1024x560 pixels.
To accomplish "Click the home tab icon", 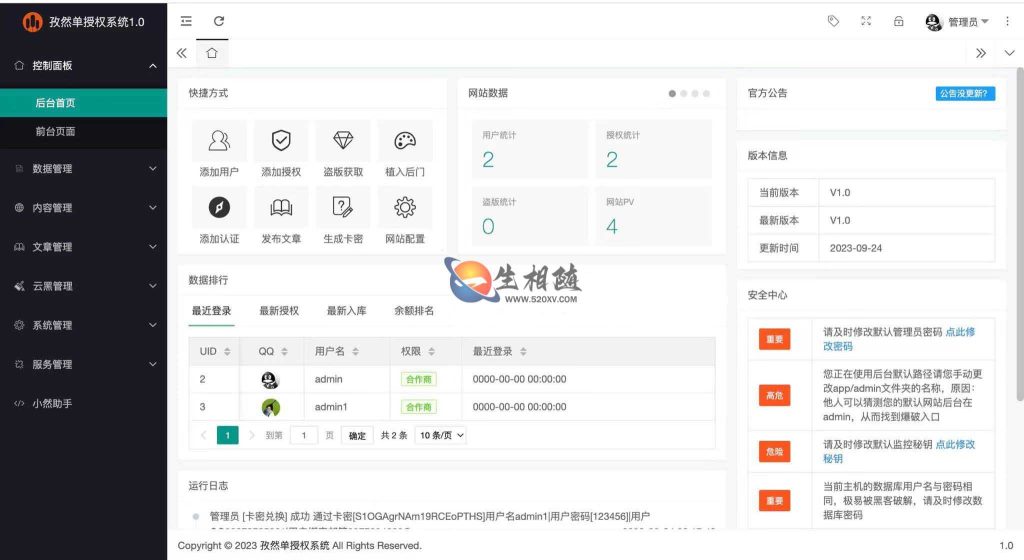I will [x=212, y=53].
